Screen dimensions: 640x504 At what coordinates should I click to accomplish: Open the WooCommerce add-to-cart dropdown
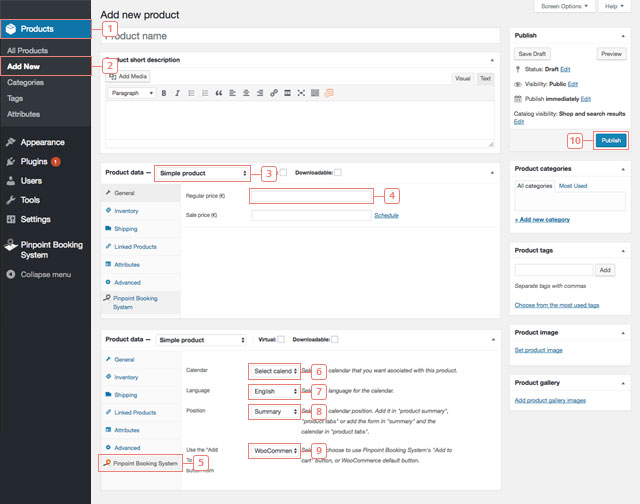point(275,451)
